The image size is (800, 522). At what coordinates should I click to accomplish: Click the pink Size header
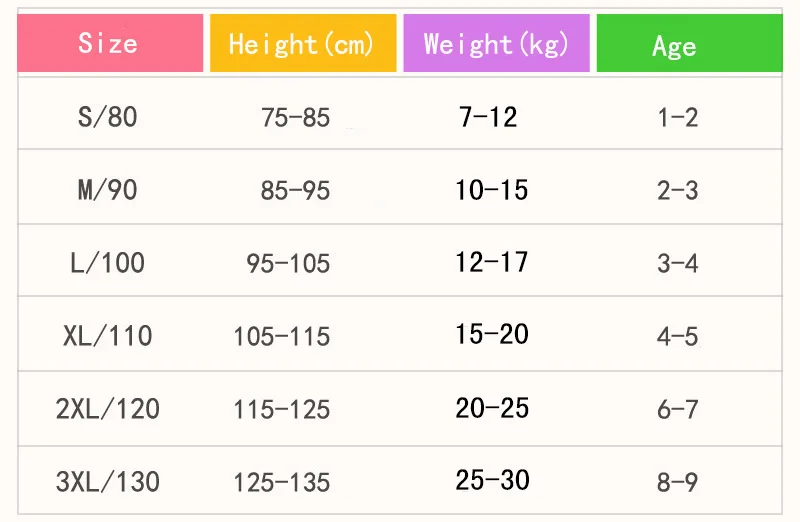(x=110, y=43)
